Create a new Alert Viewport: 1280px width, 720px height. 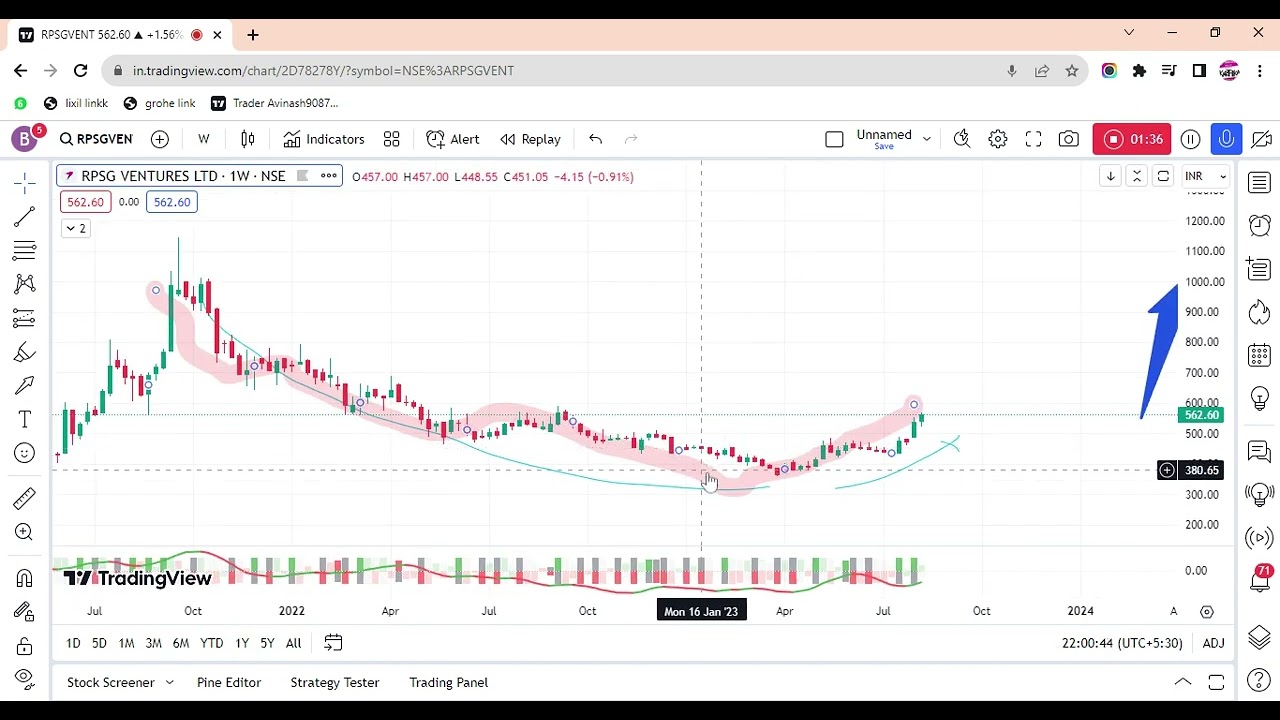453,139
